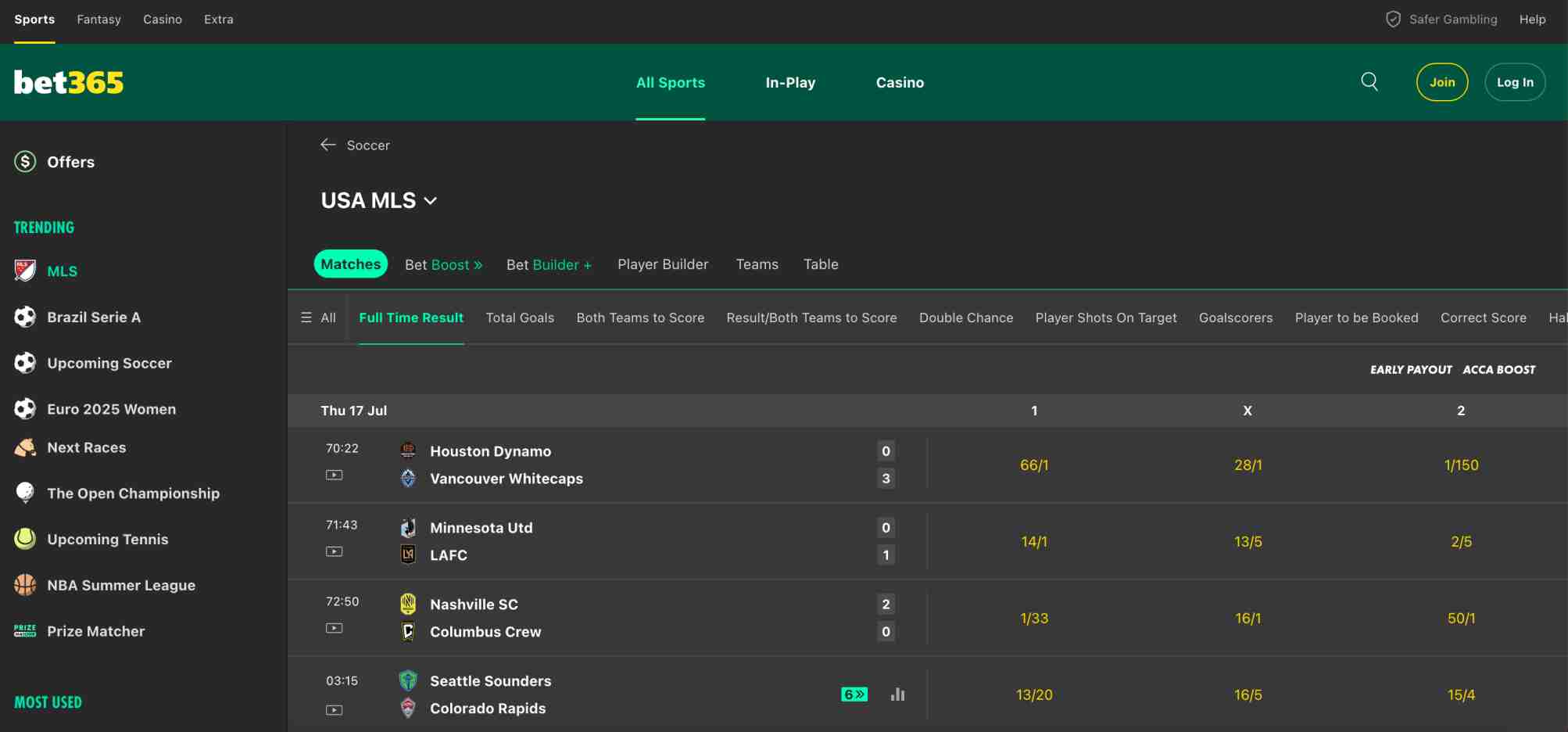Select the All Sports navigation item
1568x732 pixels.
[671, 82]
